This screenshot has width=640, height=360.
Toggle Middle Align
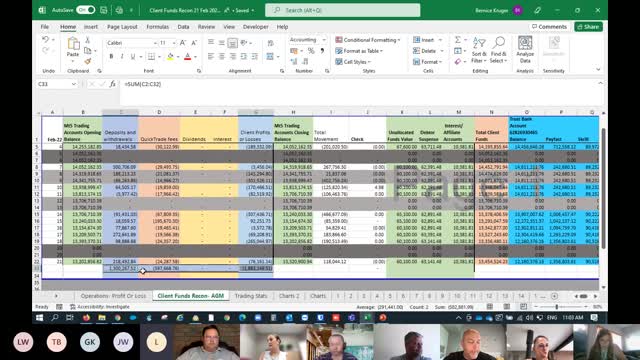coord(222,42)
